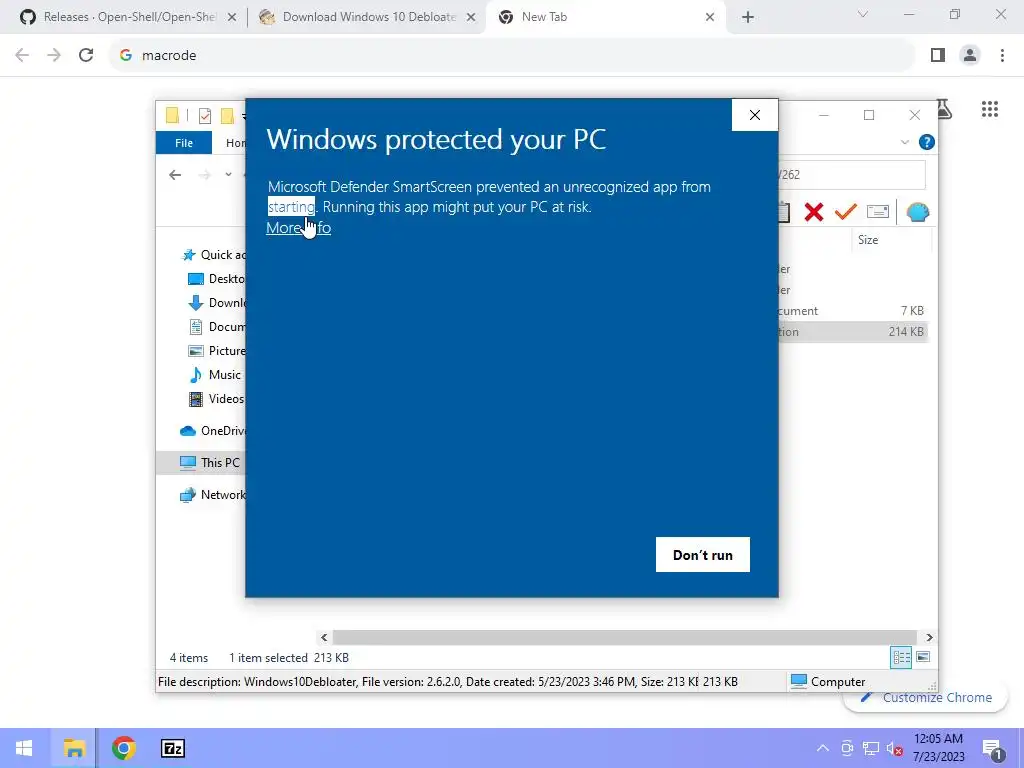Open Explorer Help blue question-mark icon
This screenshot has height=768, width=1024.
pyautogui.click(x=926, y=142)
